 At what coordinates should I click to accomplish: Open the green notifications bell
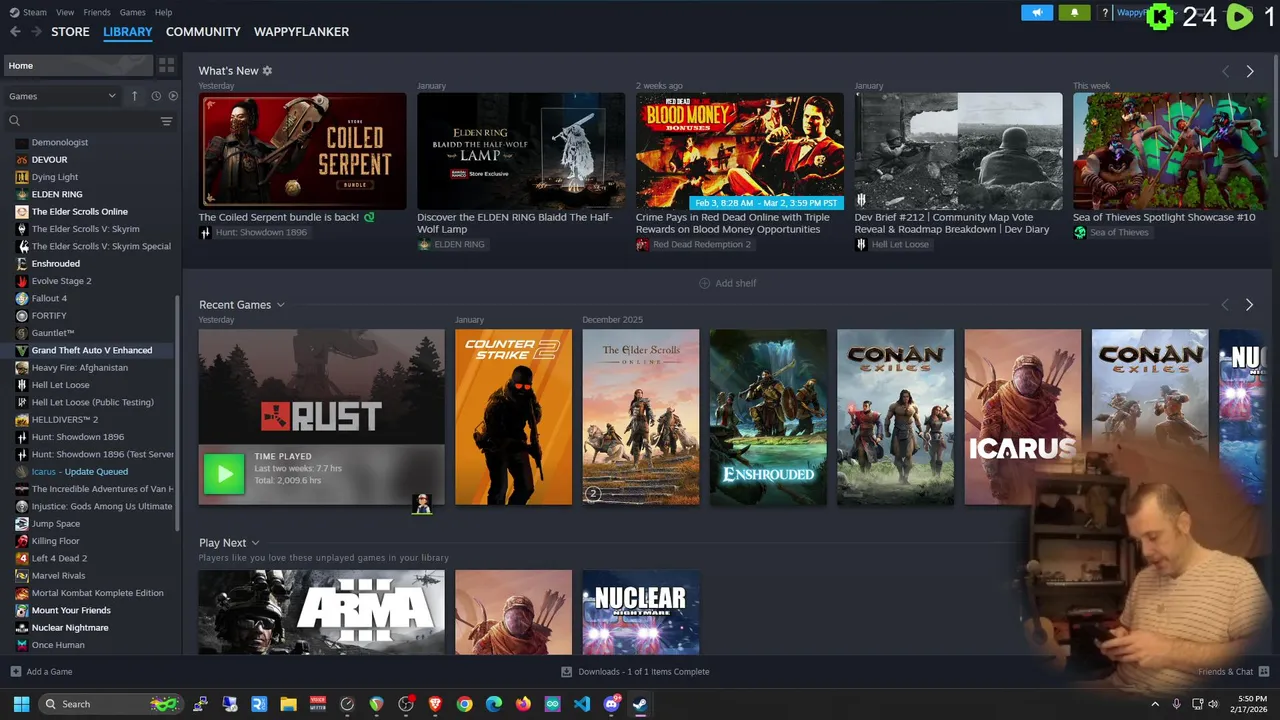pyautogui.click(x=1074, y=13)
